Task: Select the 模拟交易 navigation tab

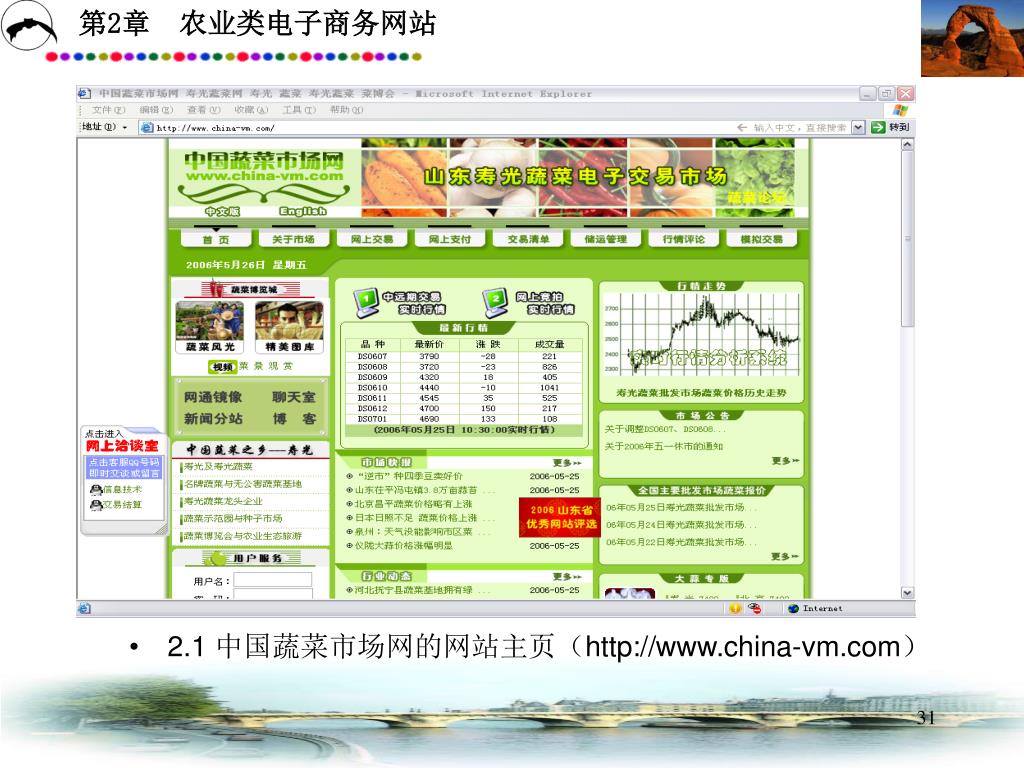Action: 761,240
